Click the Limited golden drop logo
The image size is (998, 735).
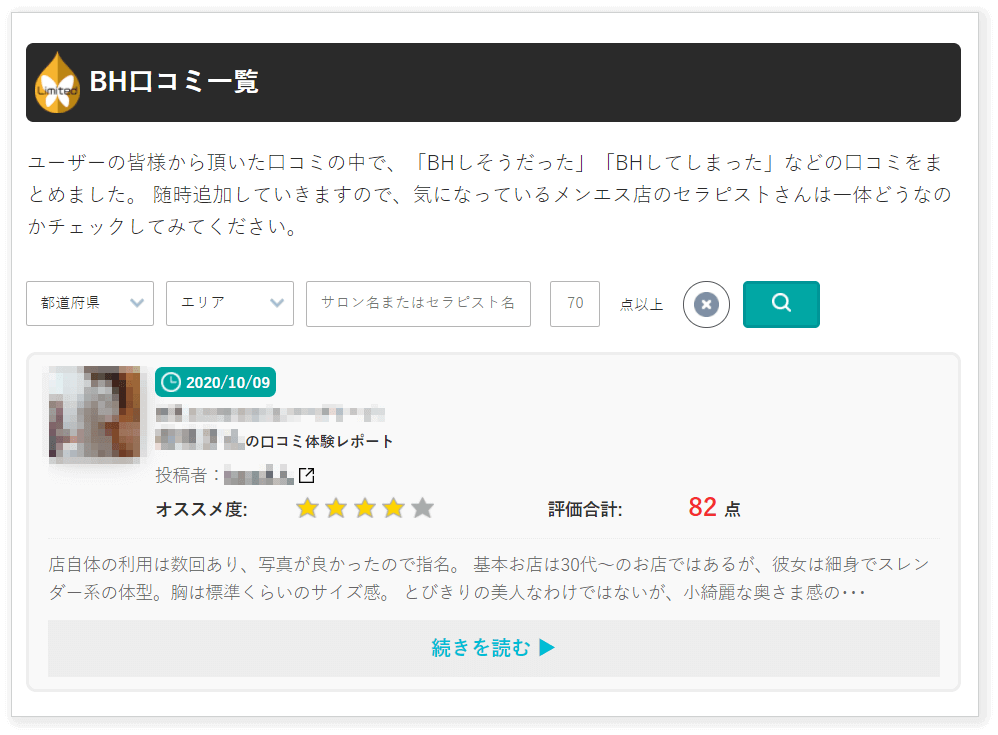pos(57,83)
